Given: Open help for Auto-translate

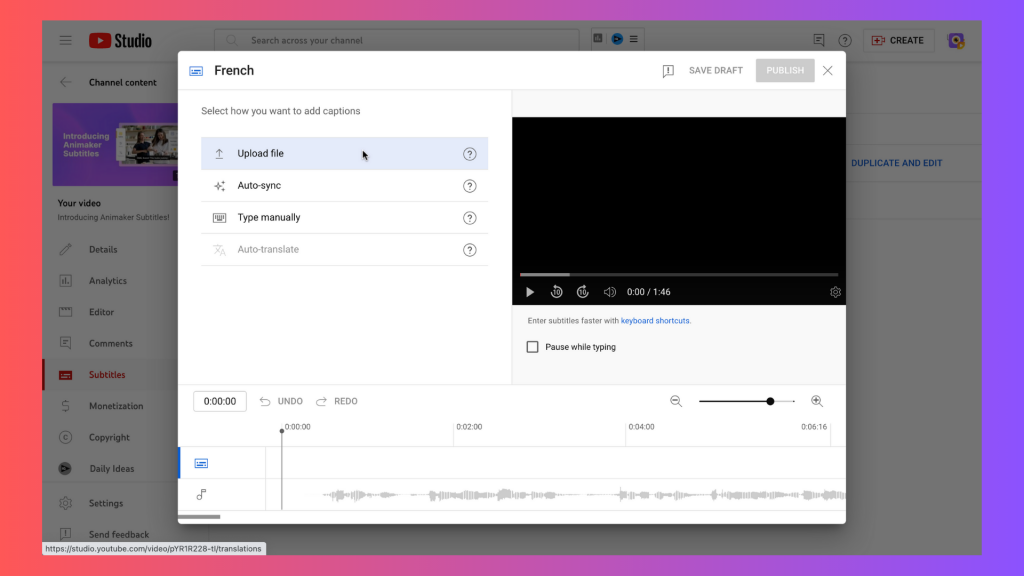Looking at the screenshot, I should point(470,250).
